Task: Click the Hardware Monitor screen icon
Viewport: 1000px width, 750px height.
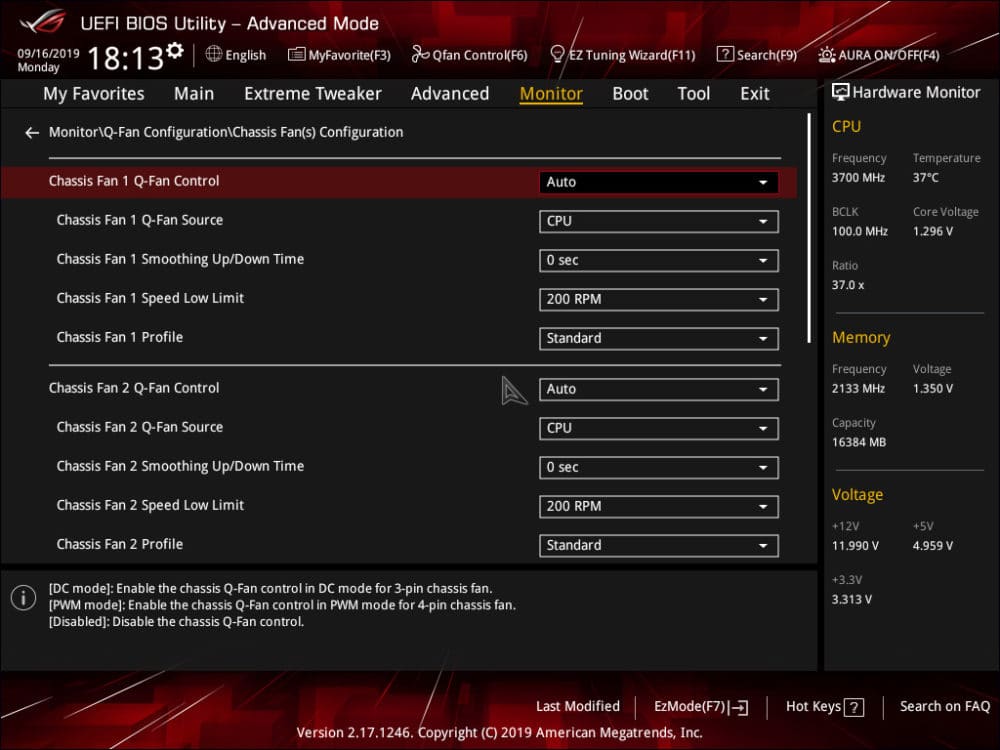Action: click(841, 92)
